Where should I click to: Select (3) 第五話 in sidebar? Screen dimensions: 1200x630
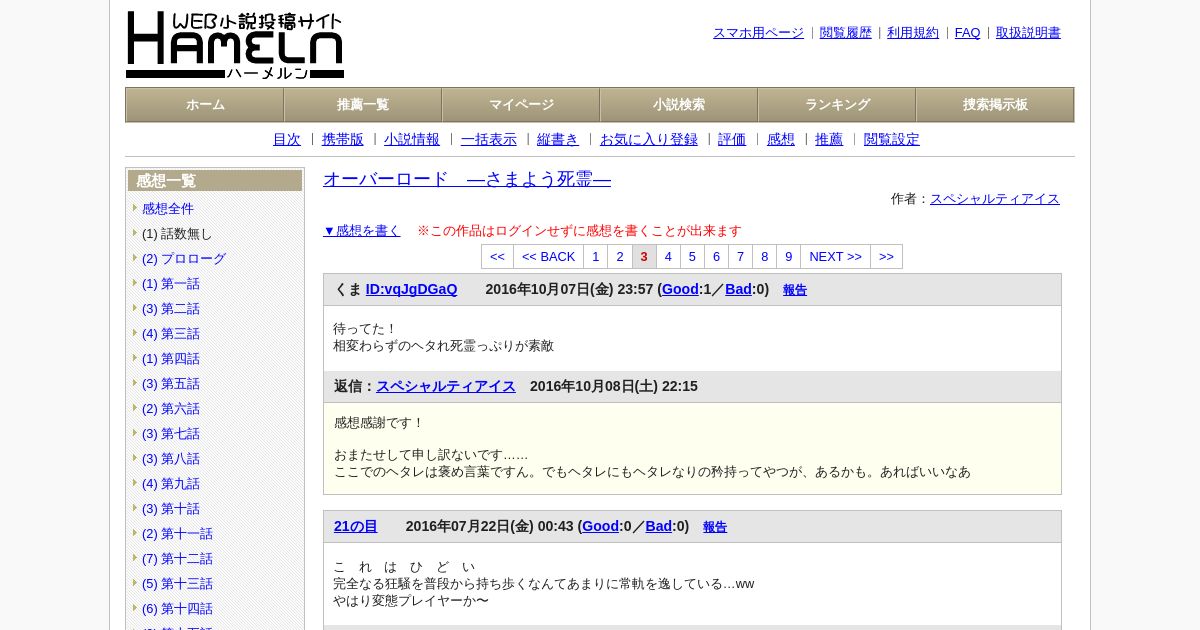(171, 384)
